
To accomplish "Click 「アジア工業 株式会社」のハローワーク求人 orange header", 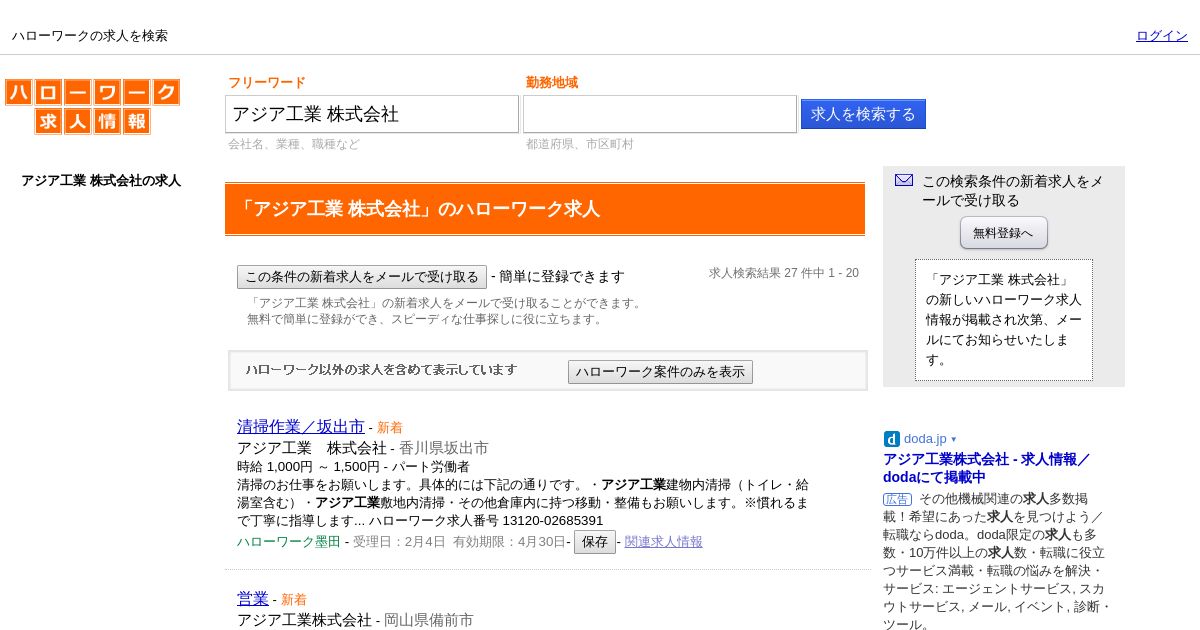I will click(x=545, y=209).
